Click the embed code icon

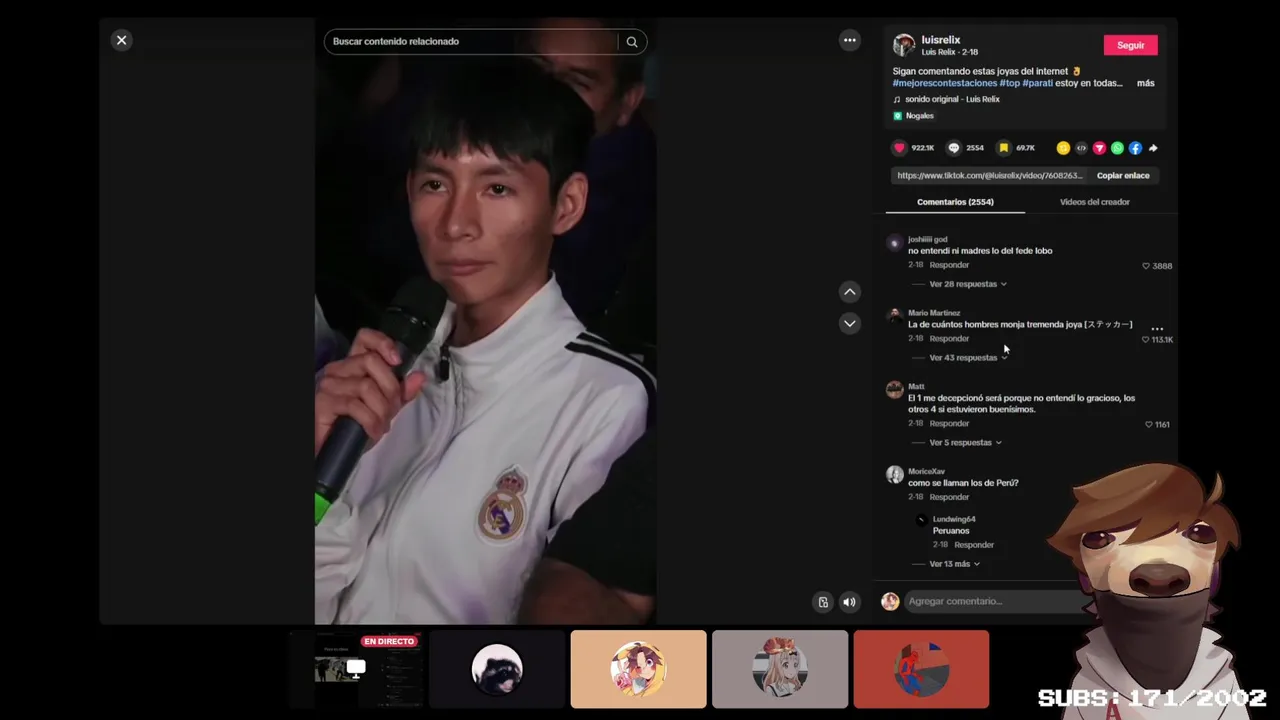click(x=1081, y=148)
